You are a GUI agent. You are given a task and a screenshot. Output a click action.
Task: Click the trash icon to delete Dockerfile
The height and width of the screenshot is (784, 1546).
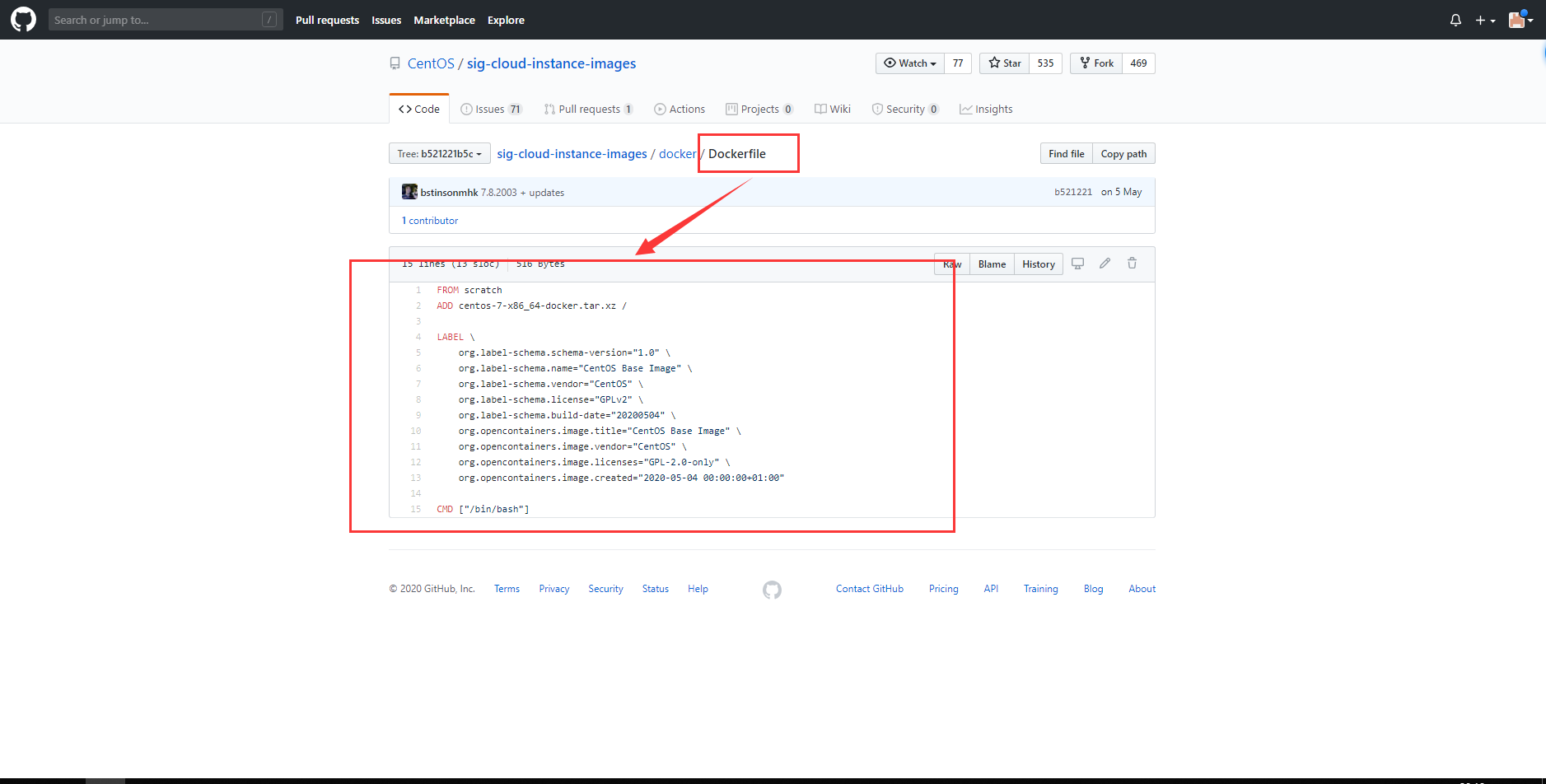[x=1132, y=263]
